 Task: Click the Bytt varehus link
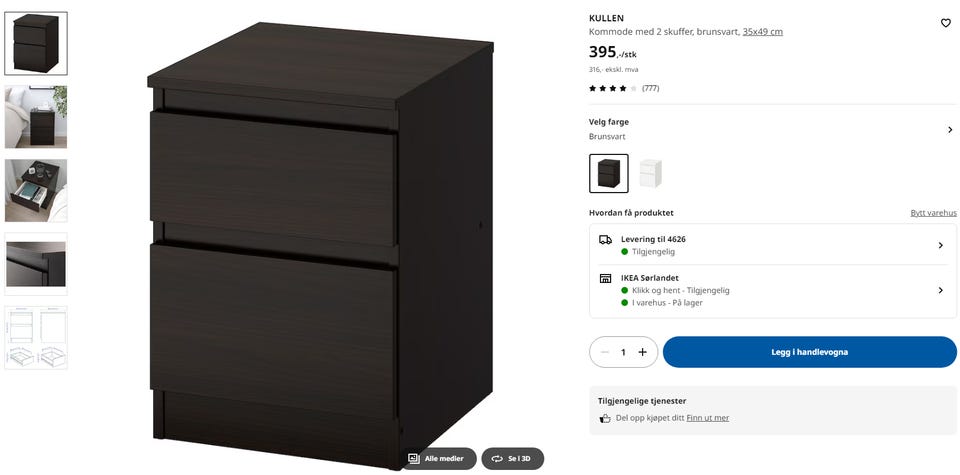pyautogui.click(x=933, y=213)
